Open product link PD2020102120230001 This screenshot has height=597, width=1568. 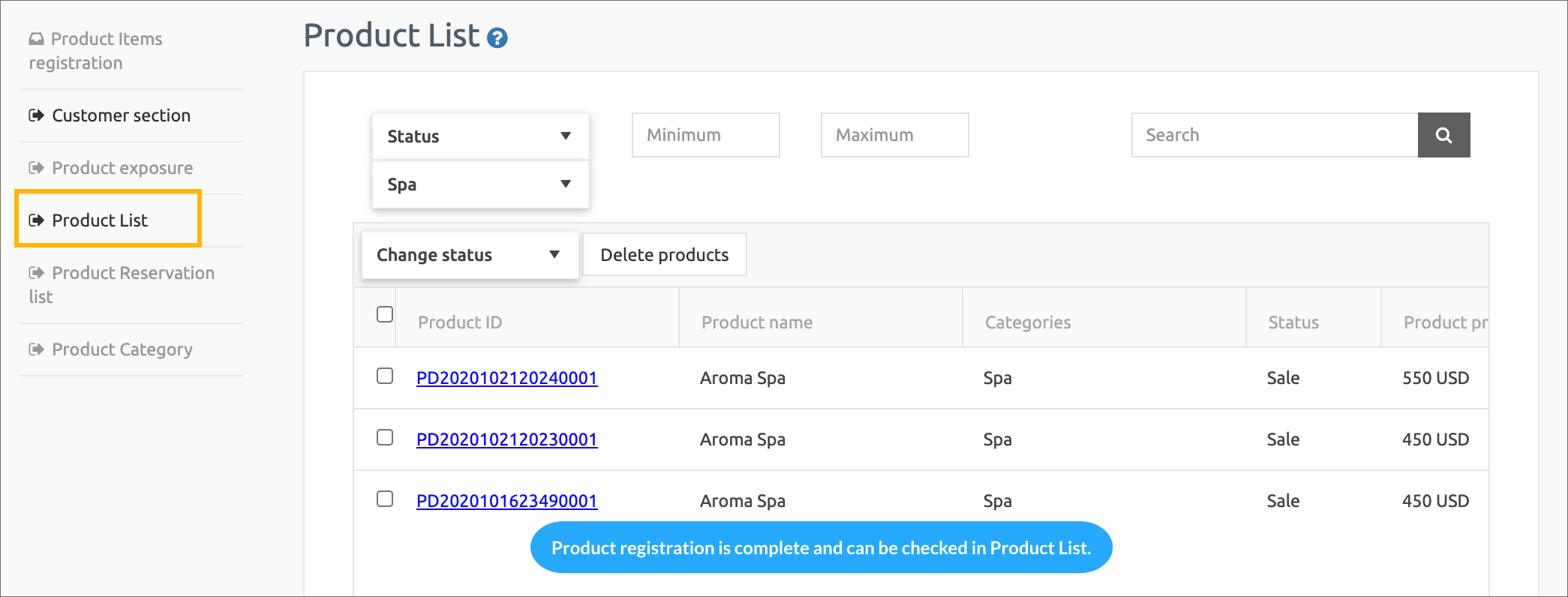click(506, 439)
